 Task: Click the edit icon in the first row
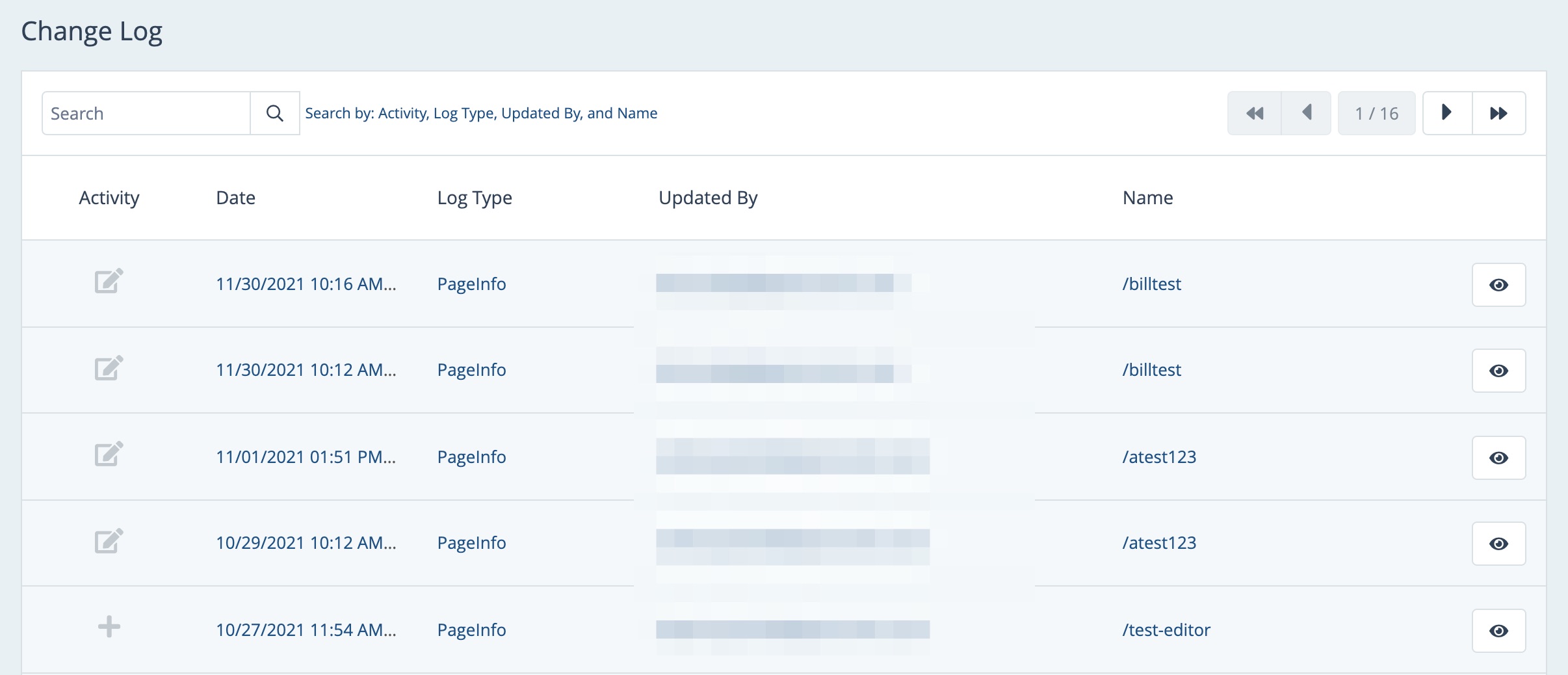(x=109, y=282)
